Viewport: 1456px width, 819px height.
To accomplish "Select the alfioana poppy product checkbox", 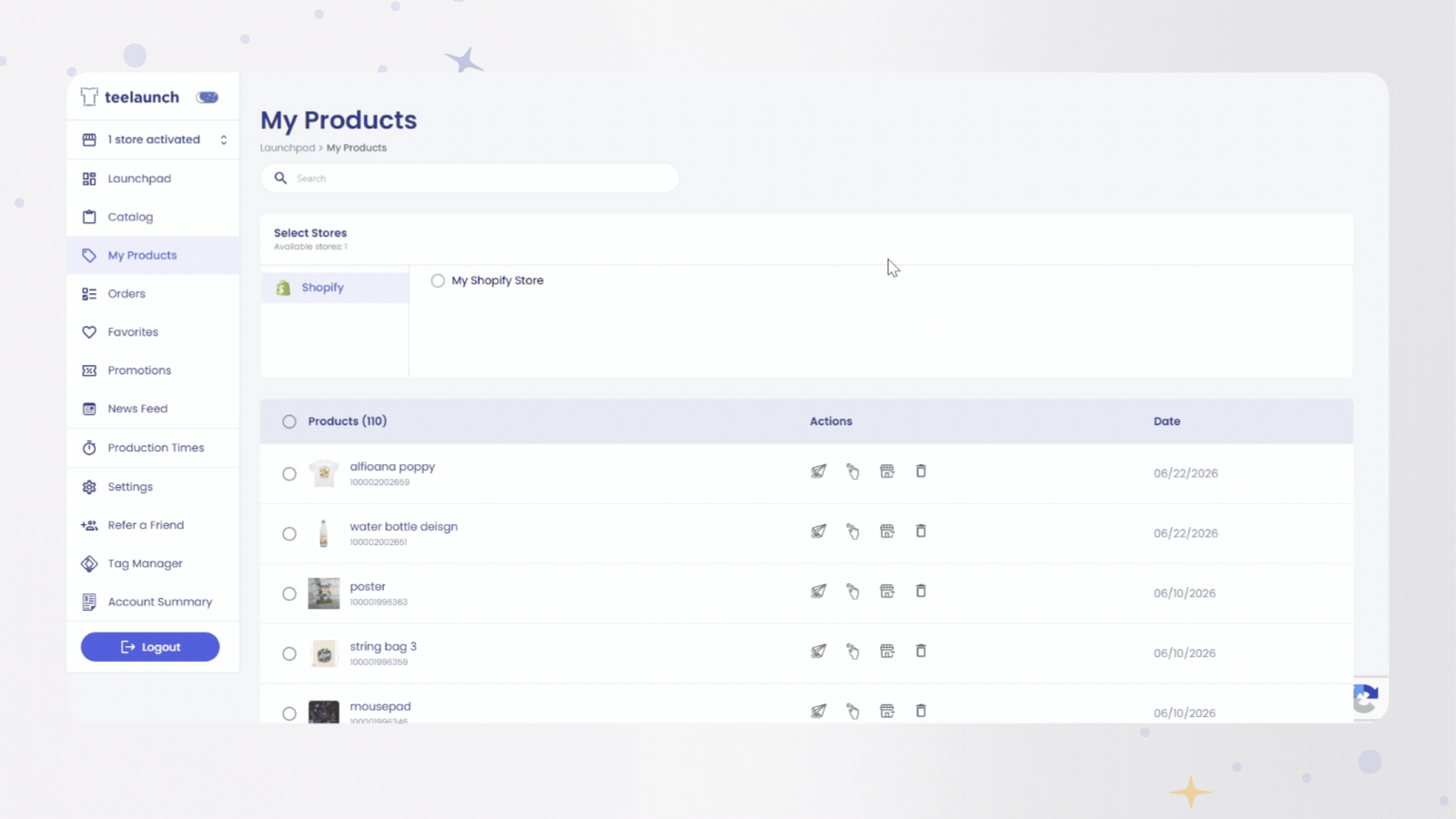I will (289, 474).
